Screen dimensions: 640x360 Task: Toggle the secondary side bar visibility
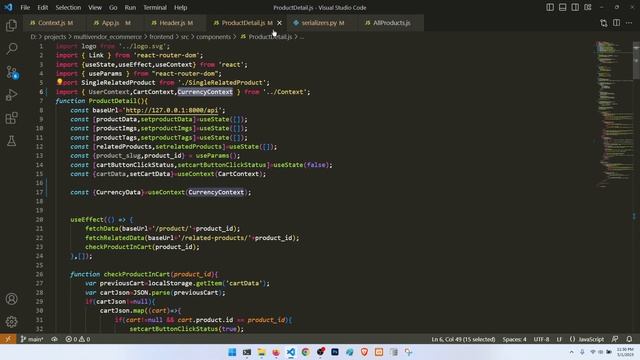pyautogui.click(x=575, y=7)
